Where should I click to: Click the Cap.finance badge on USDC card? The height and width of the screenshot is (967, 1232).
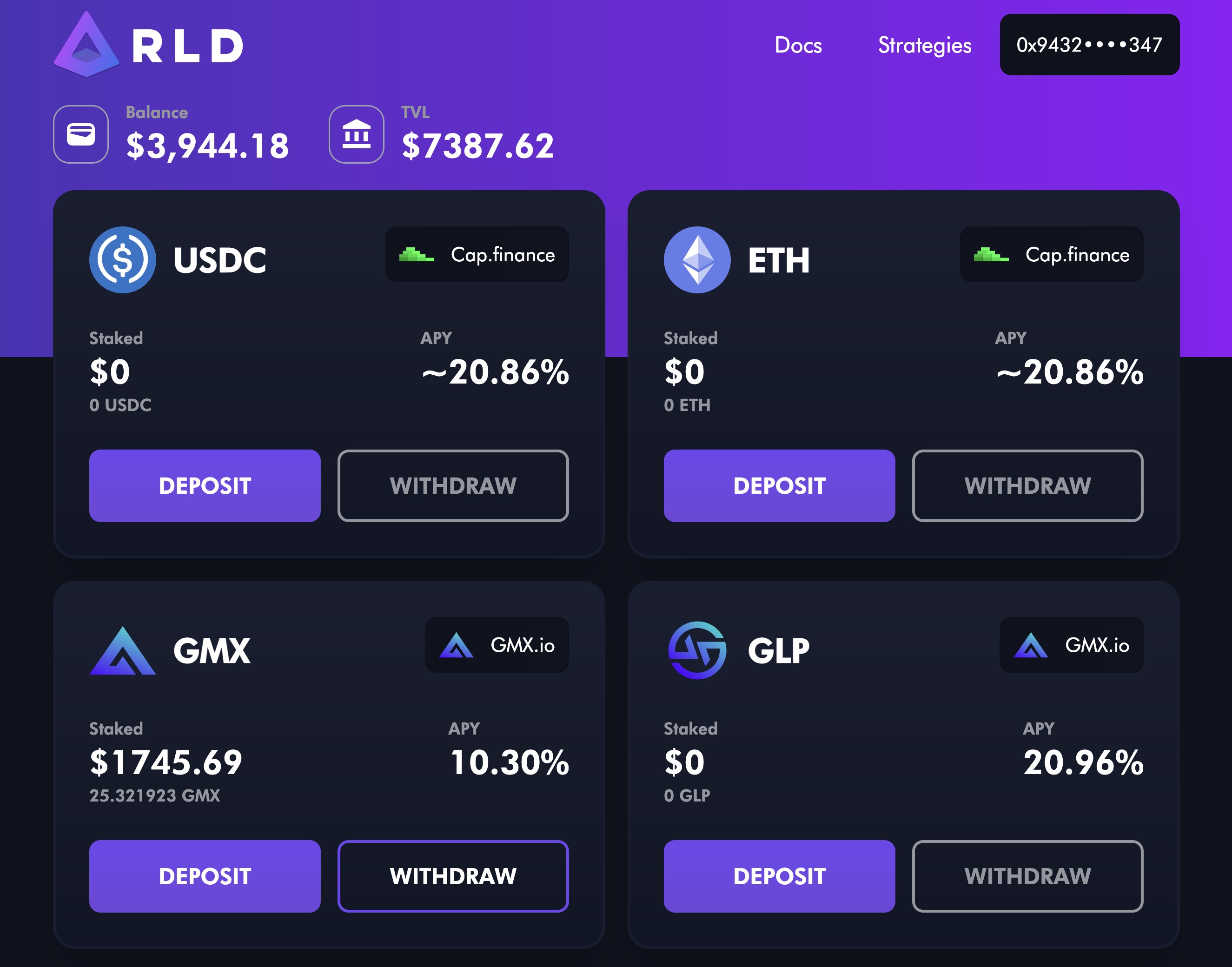point(477,255)
